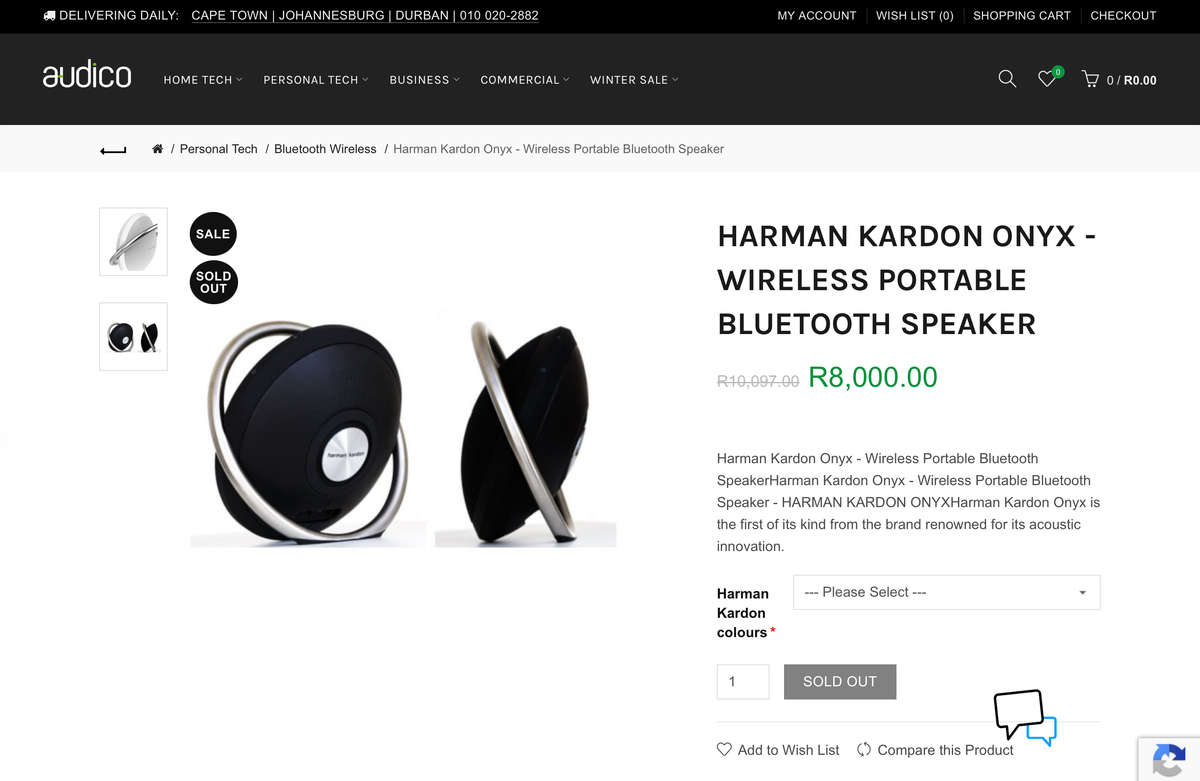Click the heart icon beside Add to Wish List
The height and width of the screenshot is (781, 1200).
723,749
